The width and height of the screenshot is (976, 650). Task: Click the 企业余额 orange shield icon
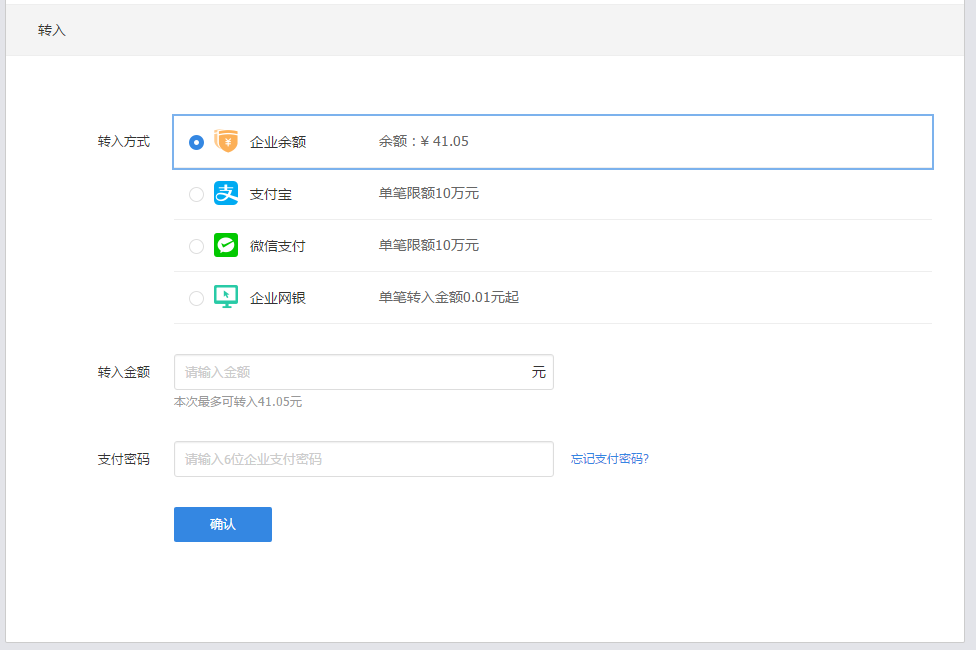tap(226, 142)
